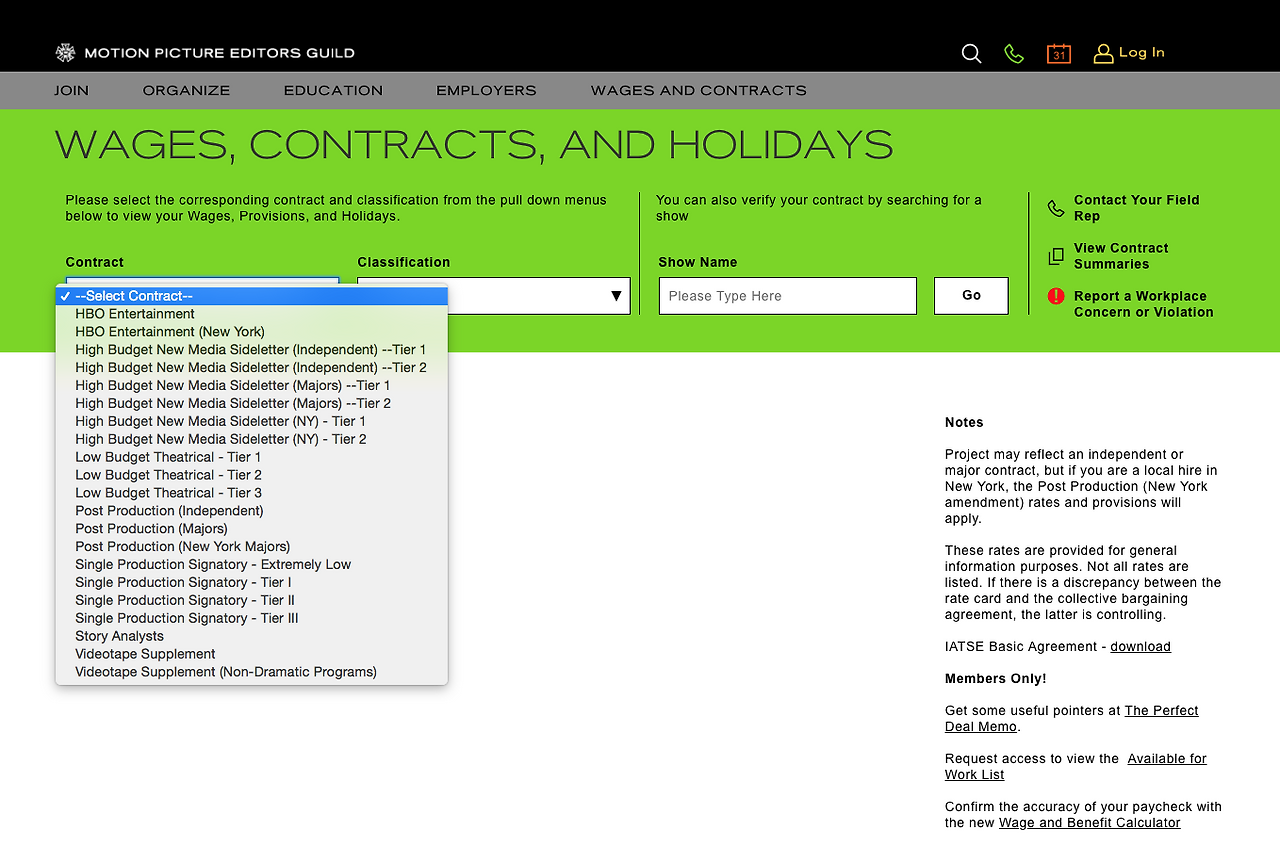Click the Log In link

coord(1142,53)
